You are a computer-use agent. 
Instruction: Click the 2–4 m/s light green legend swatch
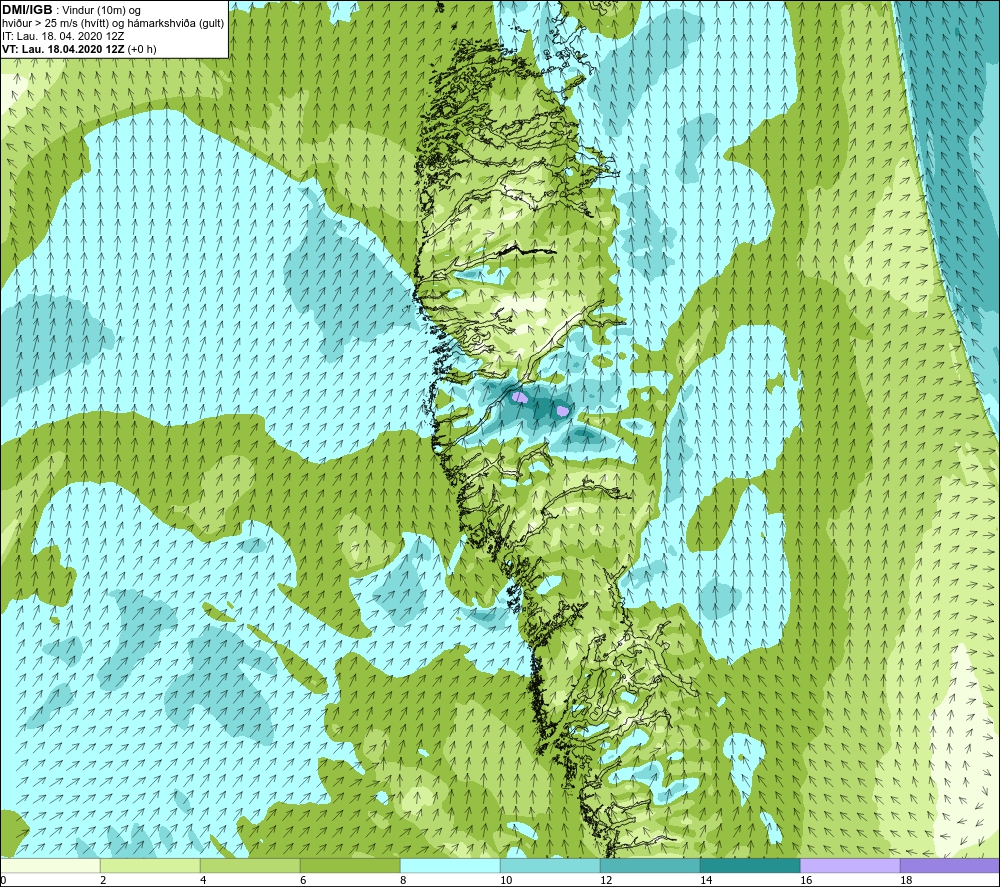[x=150, y=865]
